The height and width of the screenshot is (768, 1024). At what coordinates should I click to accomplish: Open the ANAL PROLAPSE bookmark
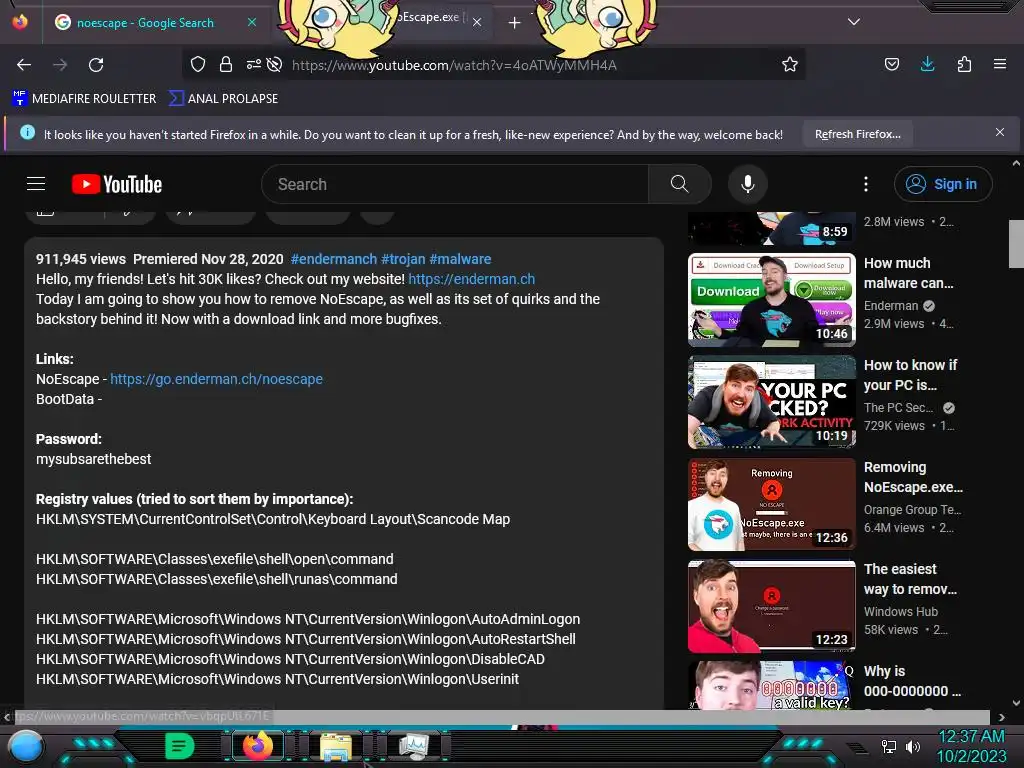click(x=223, y=99)
